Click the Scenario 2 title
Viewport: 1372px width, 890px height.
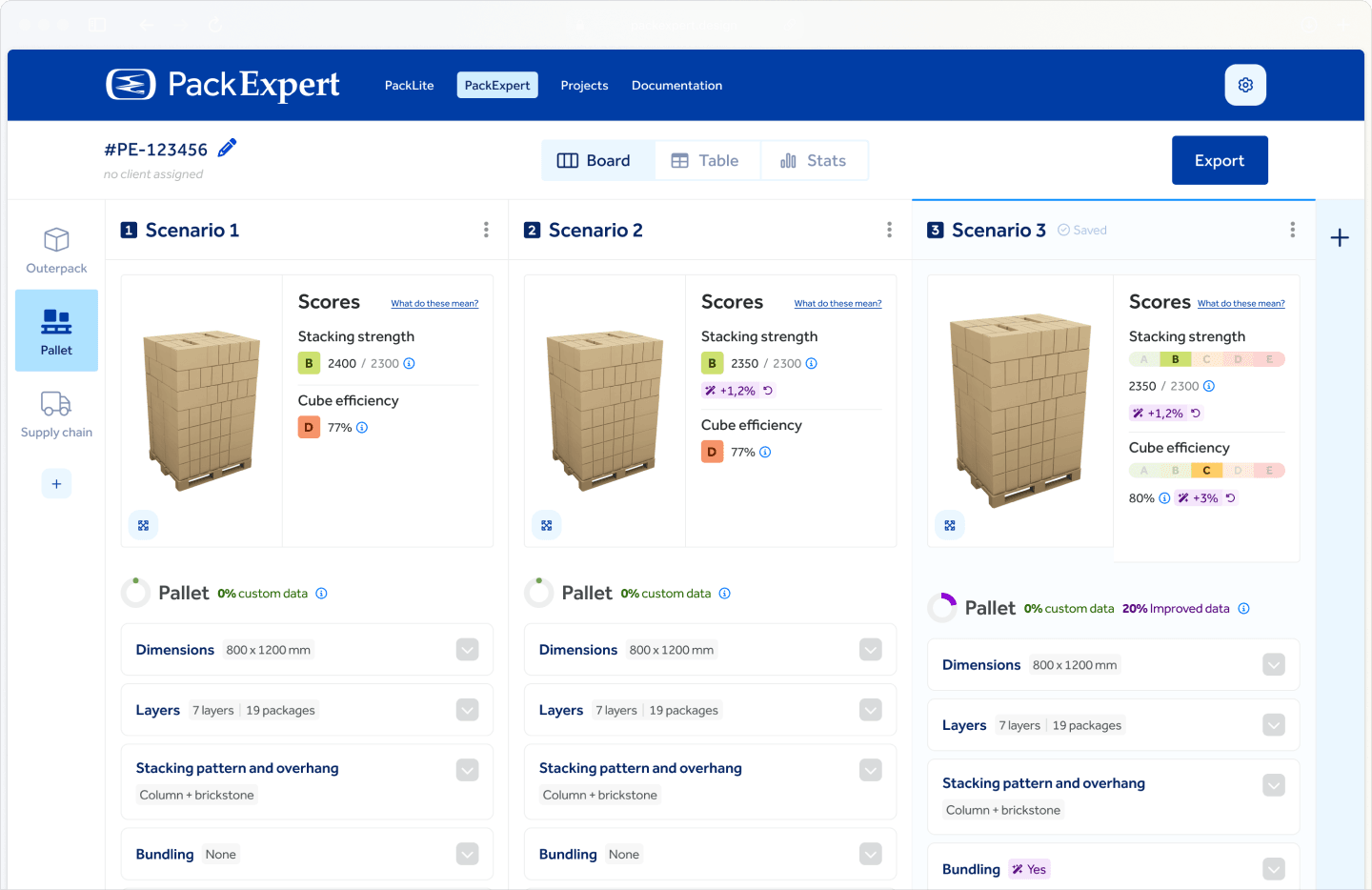pos(595,231)
